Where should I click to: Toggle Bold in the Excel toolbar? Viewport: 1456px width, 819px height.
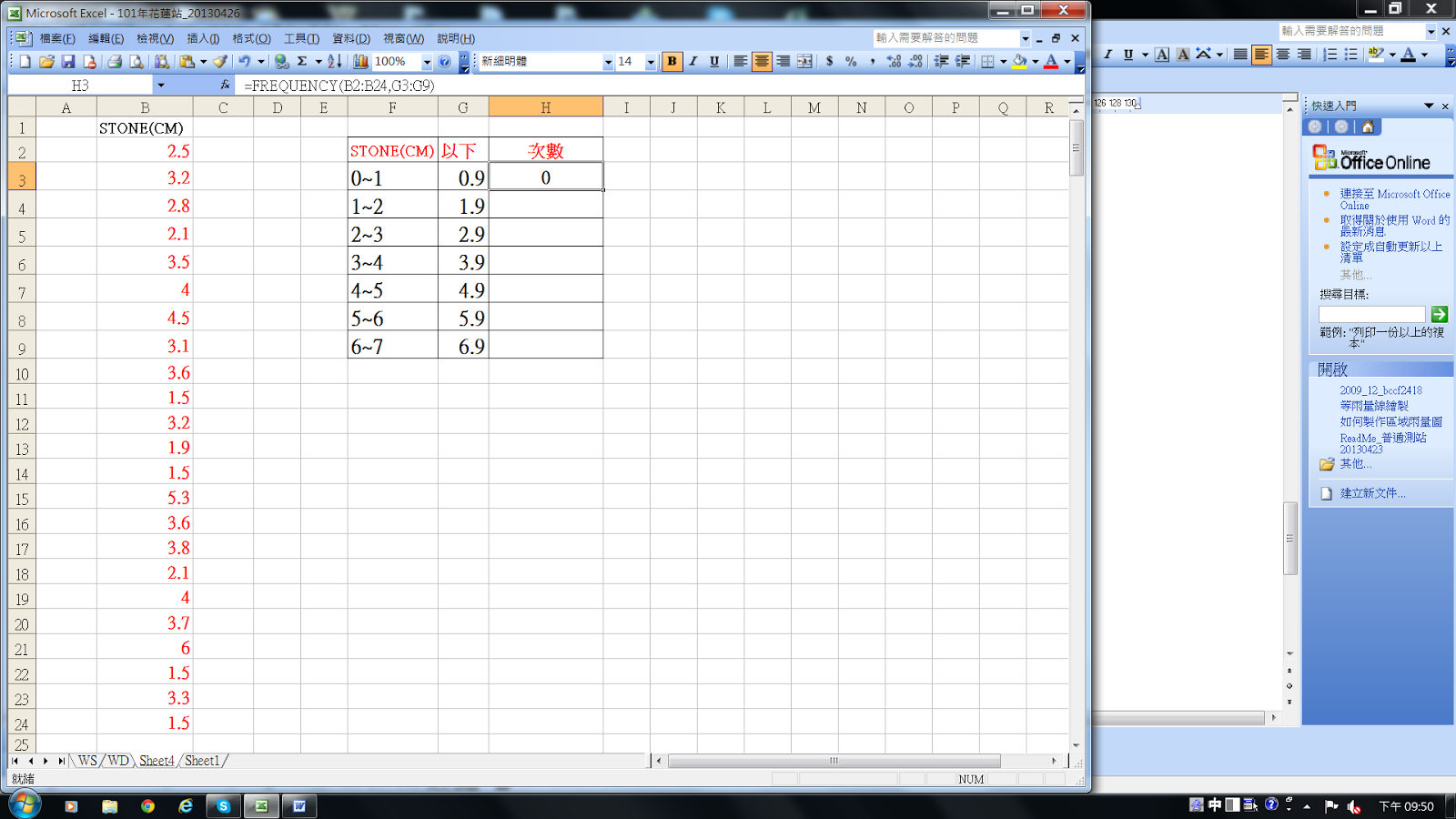[x=672, y=62]
